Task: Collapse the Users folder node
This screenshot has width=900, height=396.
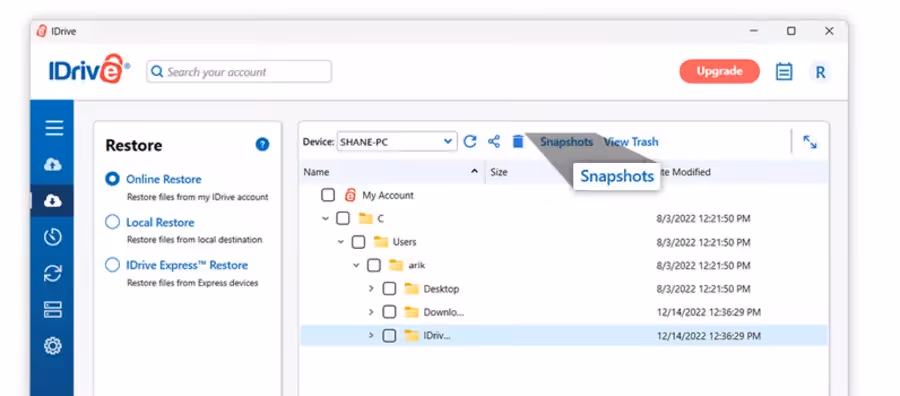Action: (341, 242)
